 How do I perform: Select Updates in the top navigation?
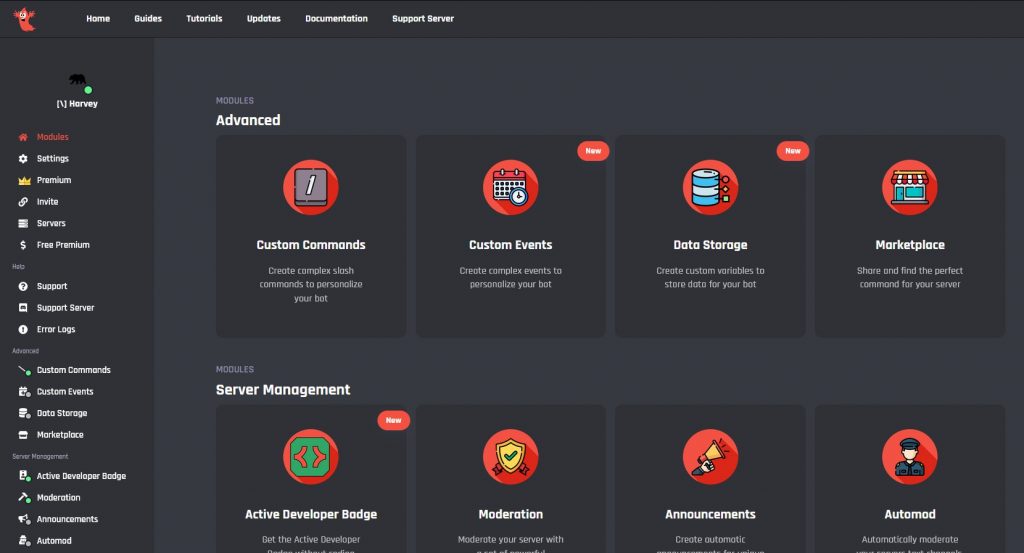[x=264, y=19]
